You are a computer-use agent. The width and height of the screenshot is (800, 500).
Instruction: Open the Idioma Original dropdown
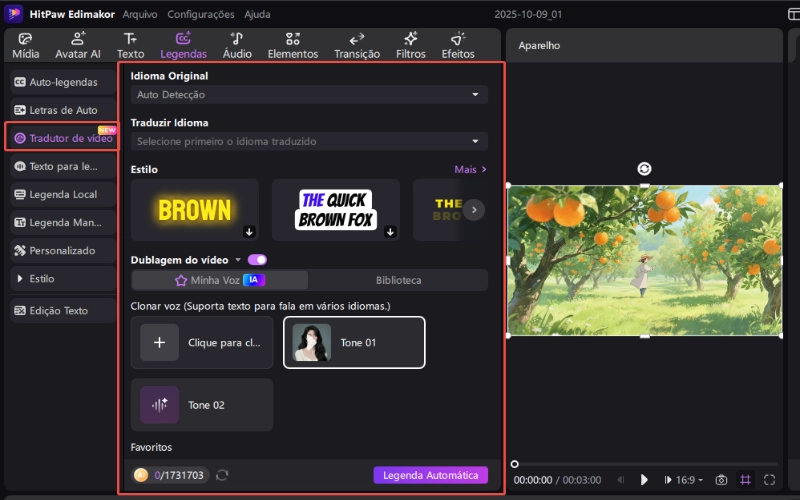point(309,95)
